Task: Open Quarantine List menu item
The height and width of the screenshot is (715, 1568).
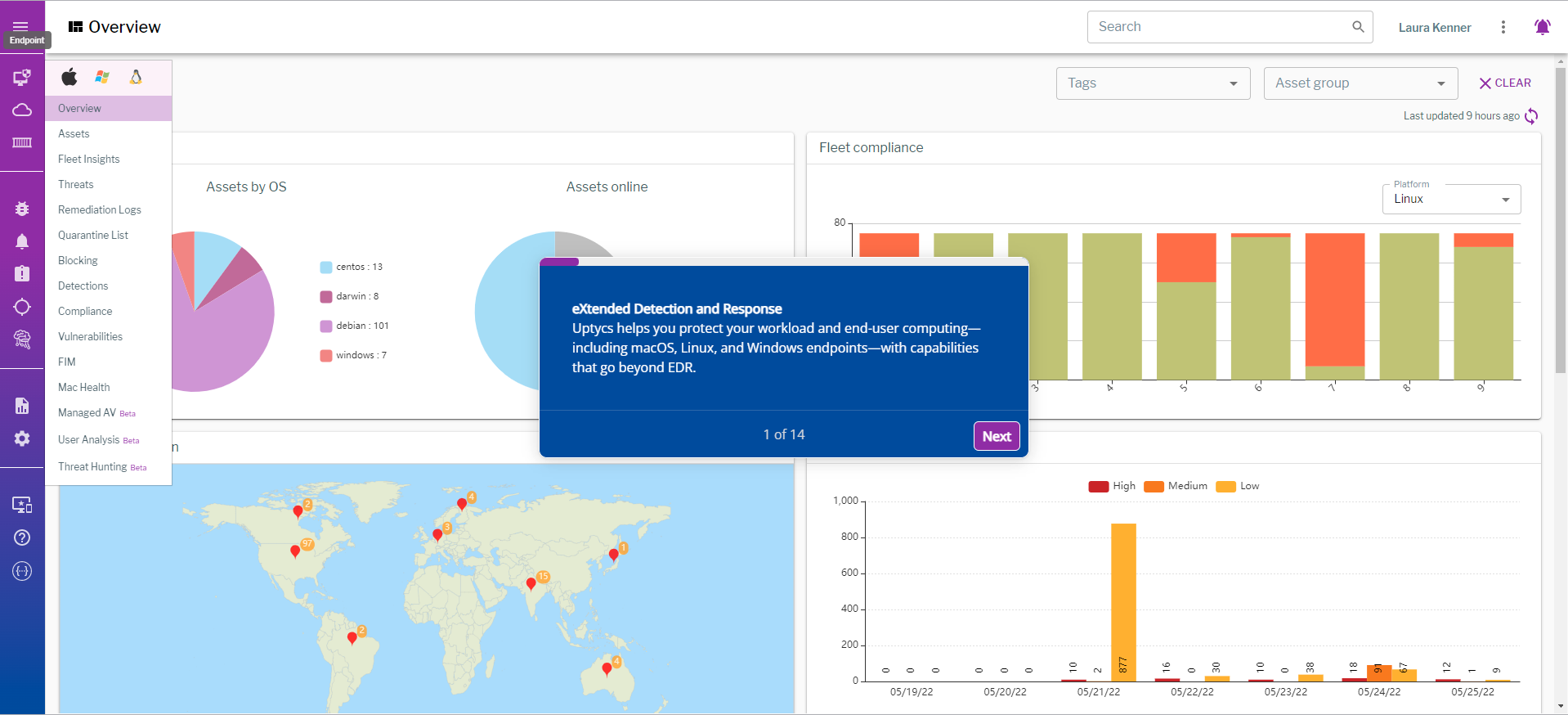Action: [109, 235]
